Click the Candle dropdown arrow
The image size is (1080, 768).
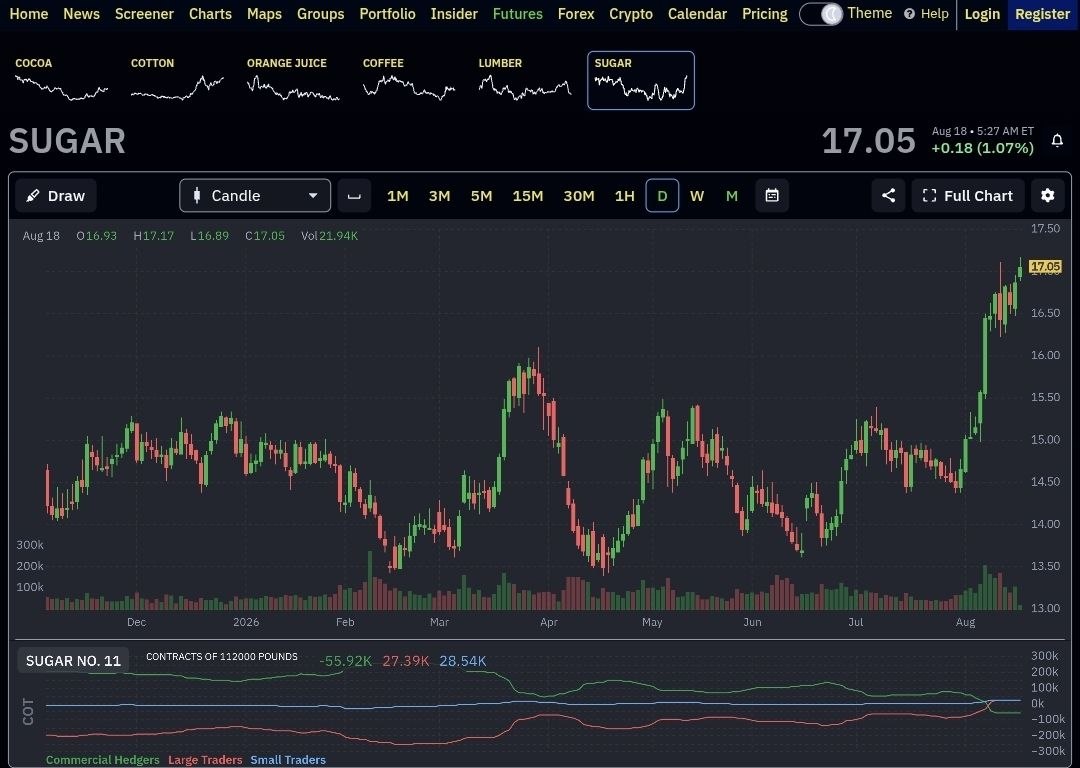pyautogui.click(x=313, y=196)
